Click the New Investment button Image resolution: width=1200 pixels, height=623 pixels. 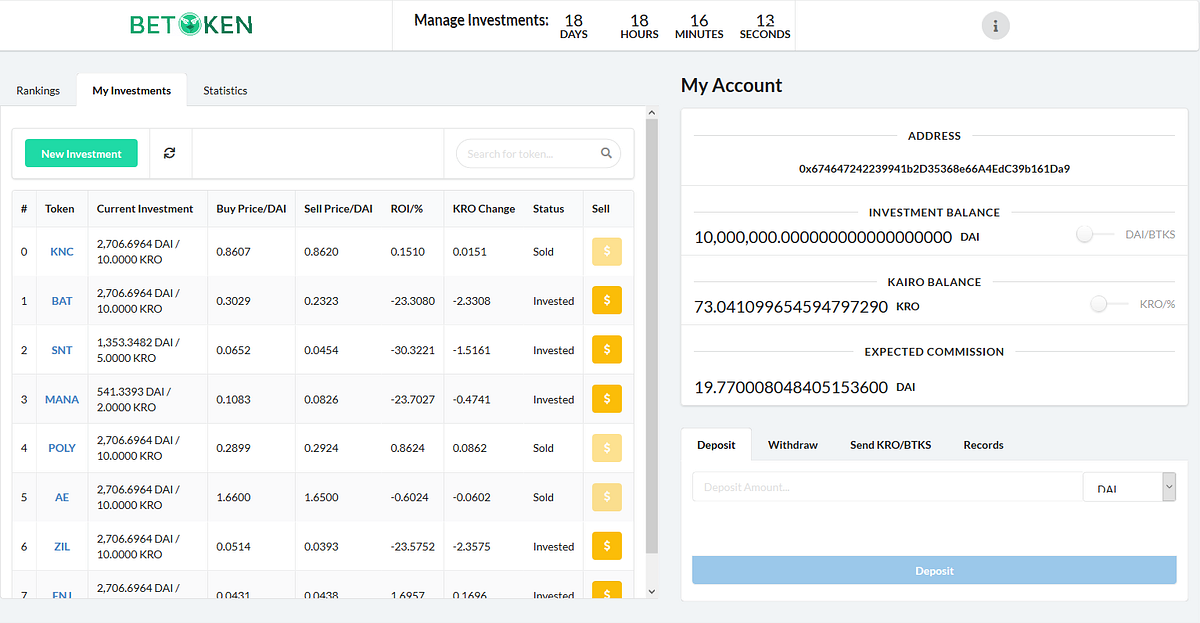click(81, 154)
